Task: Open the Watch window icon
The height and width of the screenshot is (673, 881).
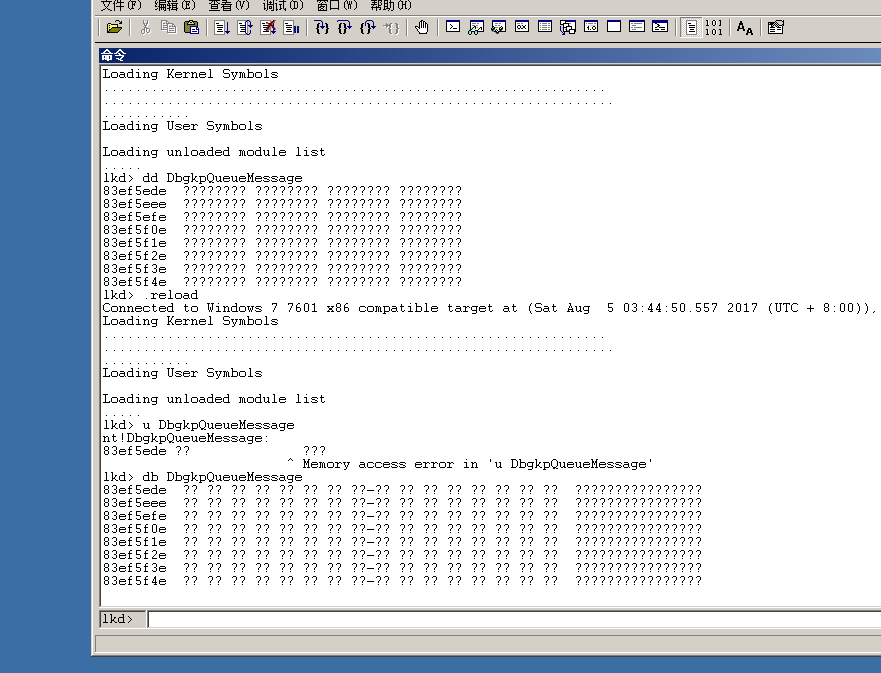Action: click(x=476, y=27)
